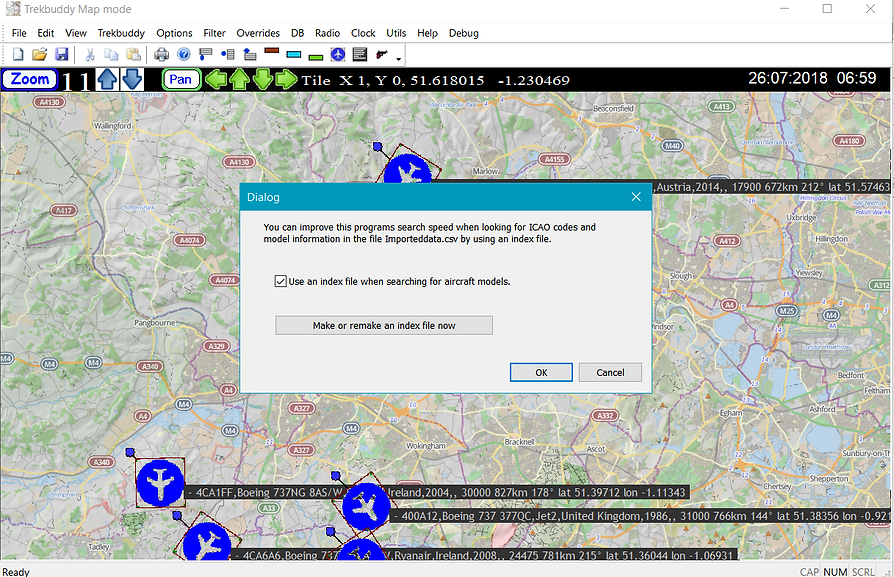
Task: Click the Austria 2014 aircraft label
Action: (771, 186)
